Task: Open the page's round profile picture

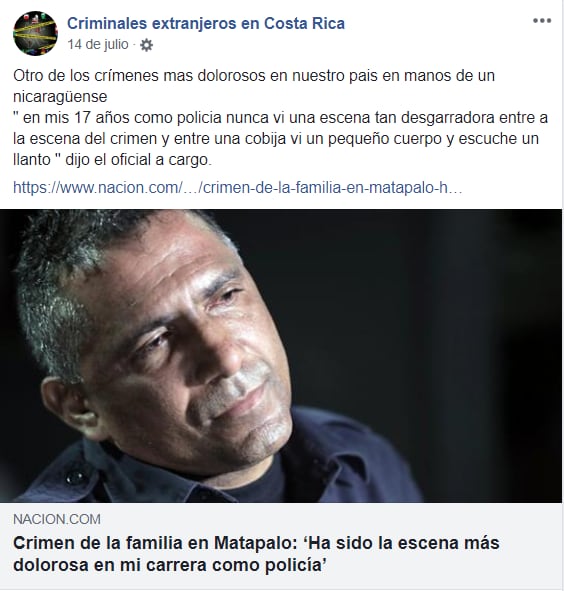Action: 35,33
